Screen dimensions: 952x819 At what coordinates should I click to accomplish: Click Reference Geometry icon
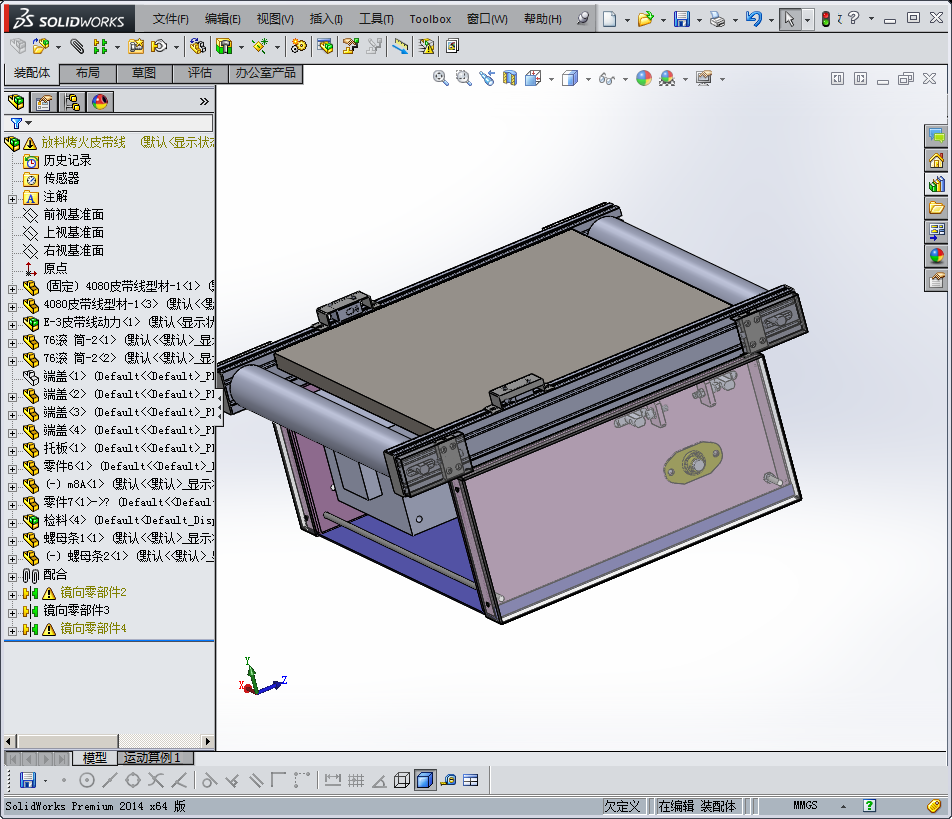[260, 46]
